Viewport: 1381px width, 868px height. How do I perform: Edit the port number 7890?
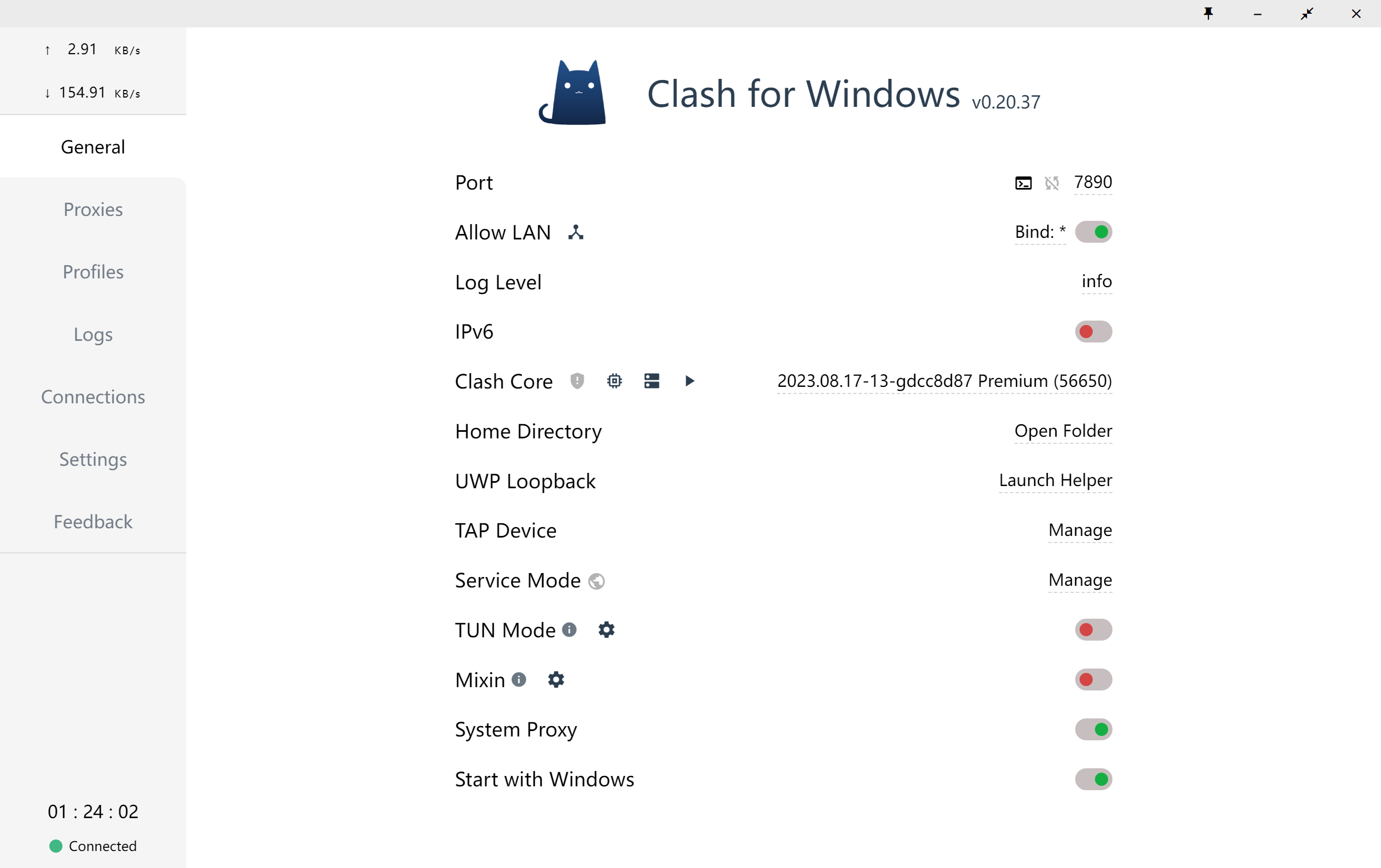point(1093,182)
